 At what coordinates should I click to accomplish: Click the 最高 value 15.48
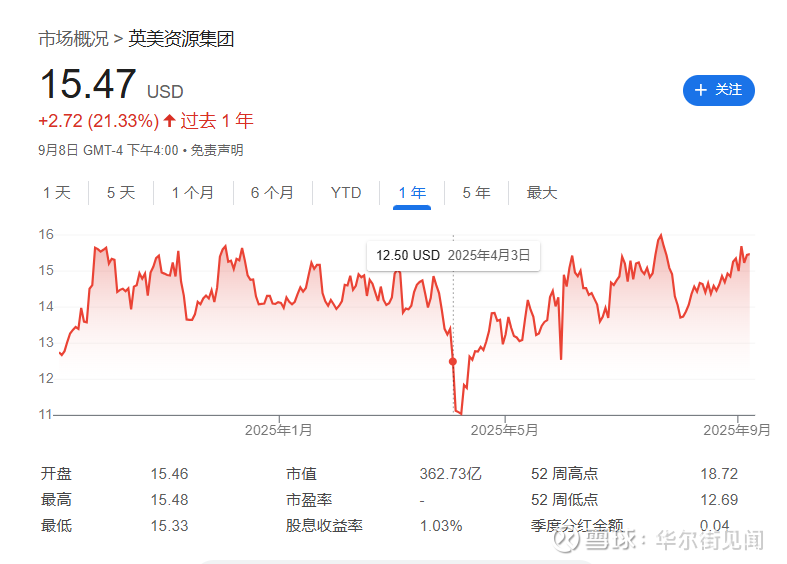[169, 500]
